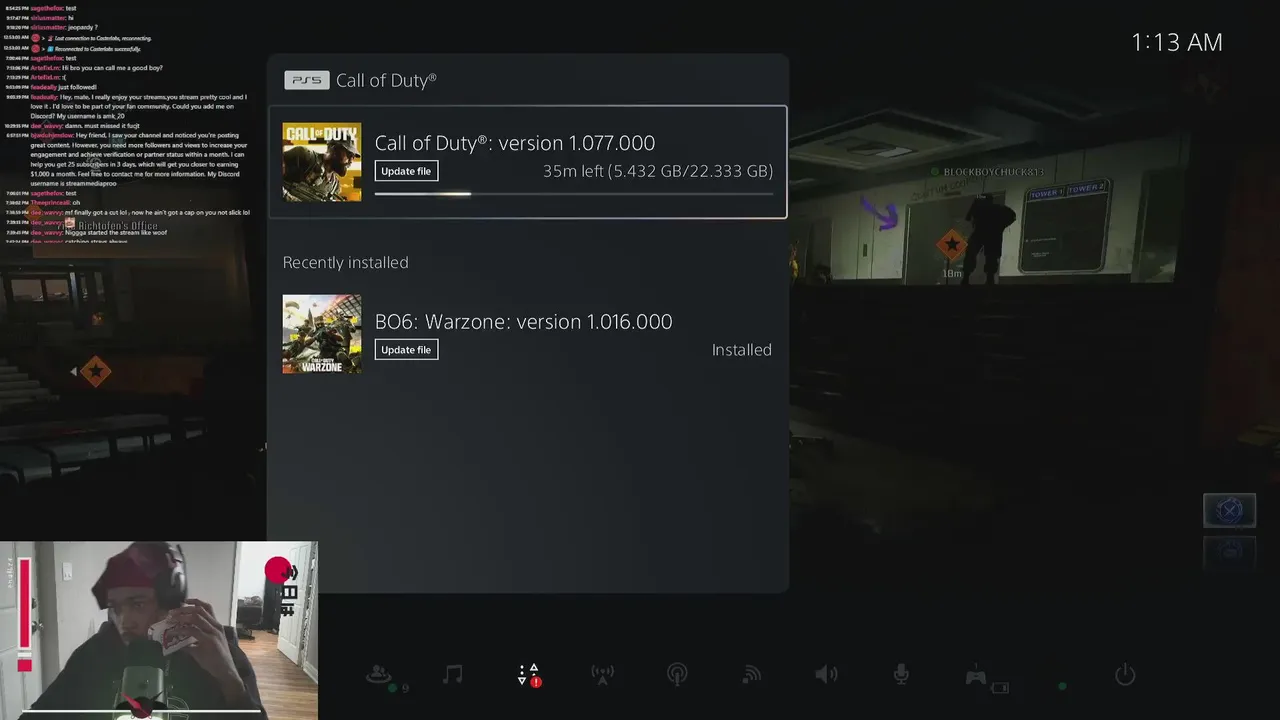The width and height of the screenshot is (1280, 720).
Task: Click Update file under BO6: Warzone
Action: coord(406,350)
